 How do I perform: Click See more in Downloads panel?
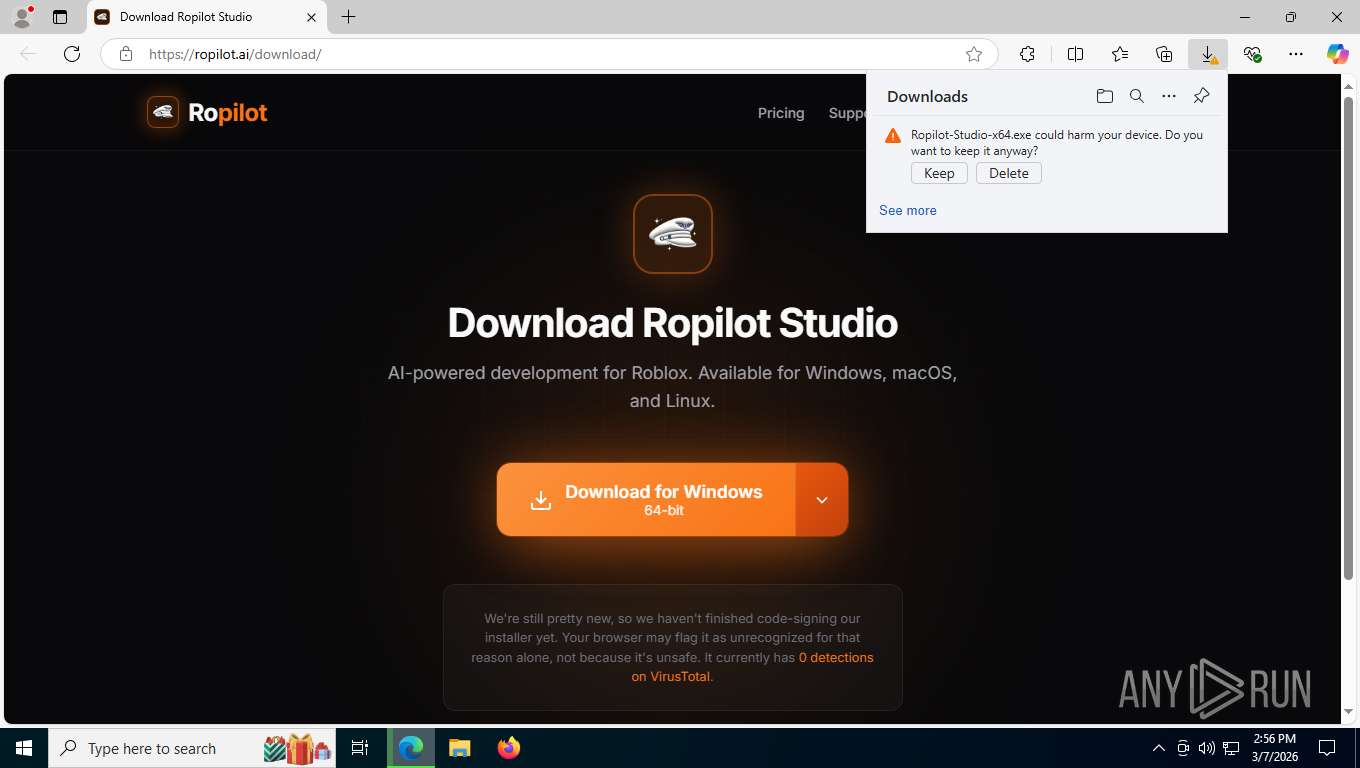908,210
